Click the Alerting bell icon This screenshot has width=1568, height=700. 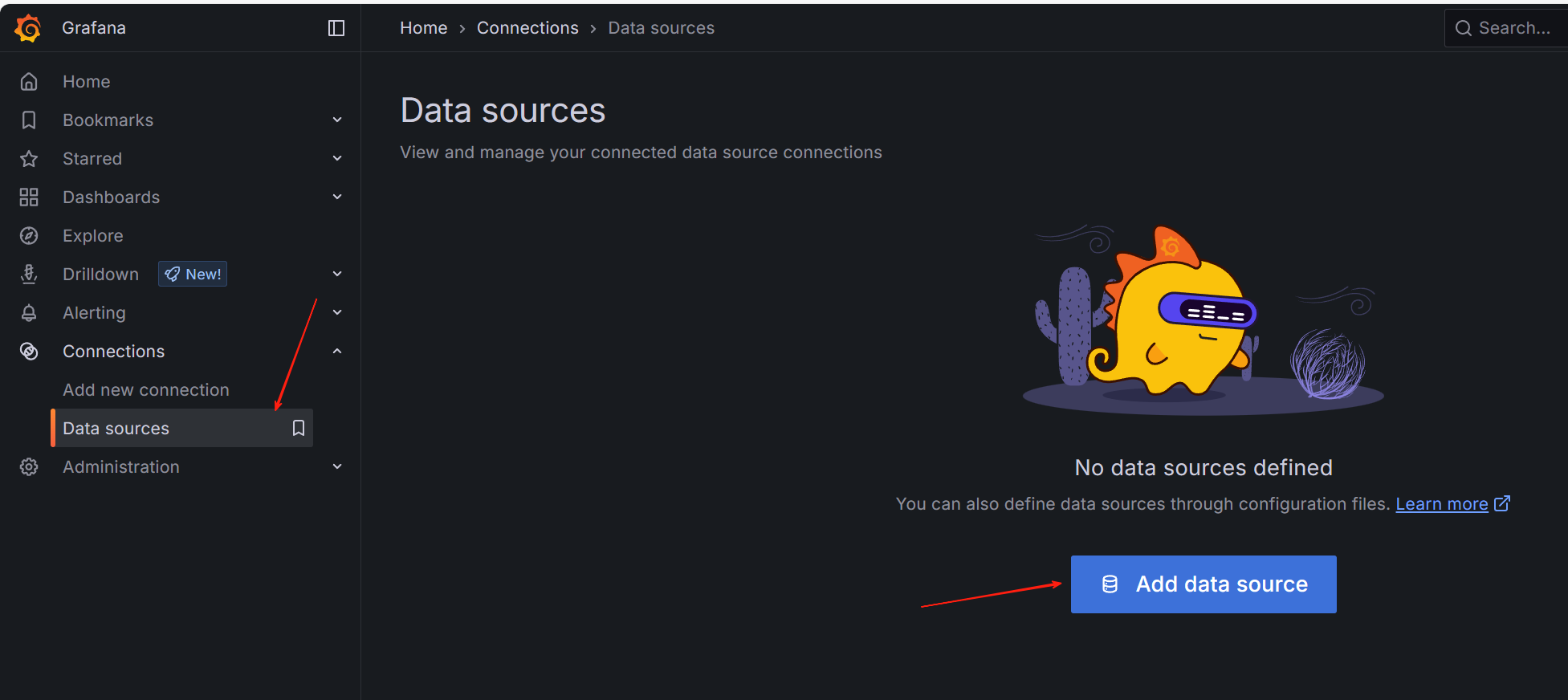29,313
